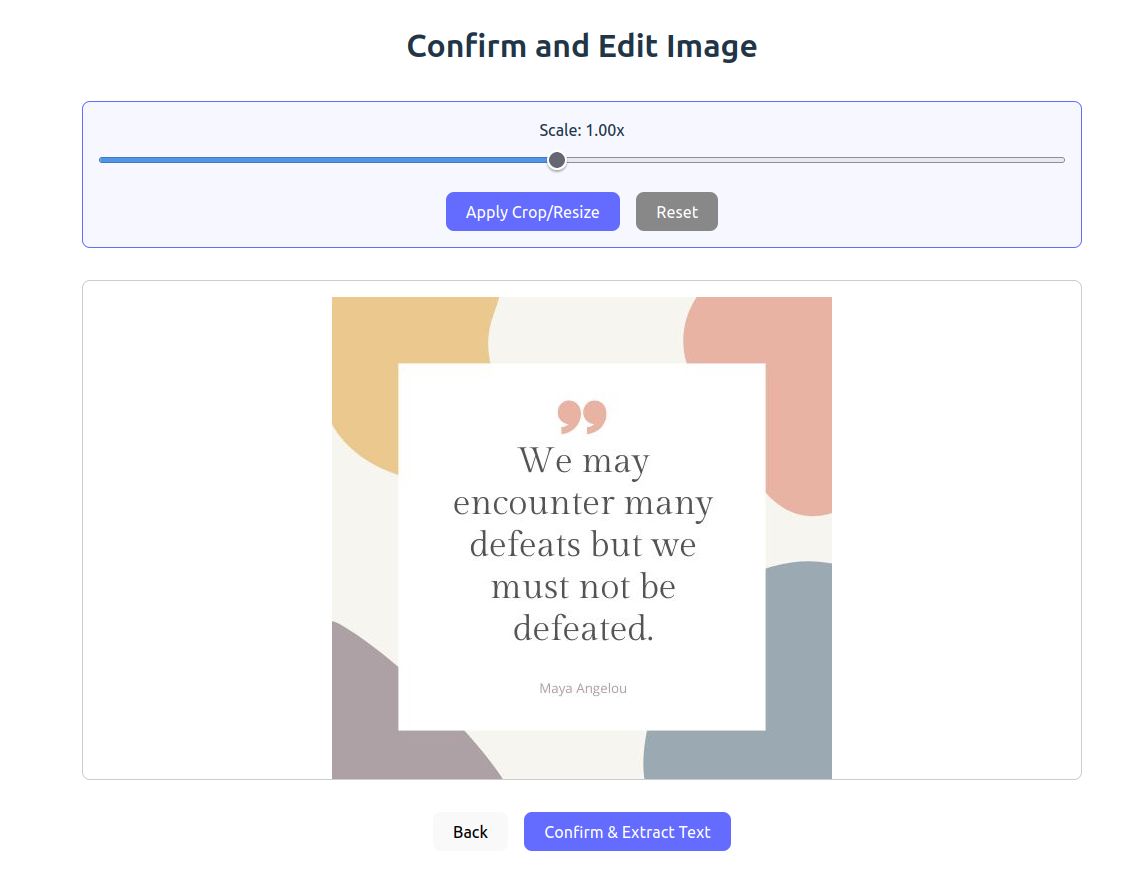1139x870 pixels.
Task: Go back using the Back button
Action: pyautogui.click(x=470, y=832)
